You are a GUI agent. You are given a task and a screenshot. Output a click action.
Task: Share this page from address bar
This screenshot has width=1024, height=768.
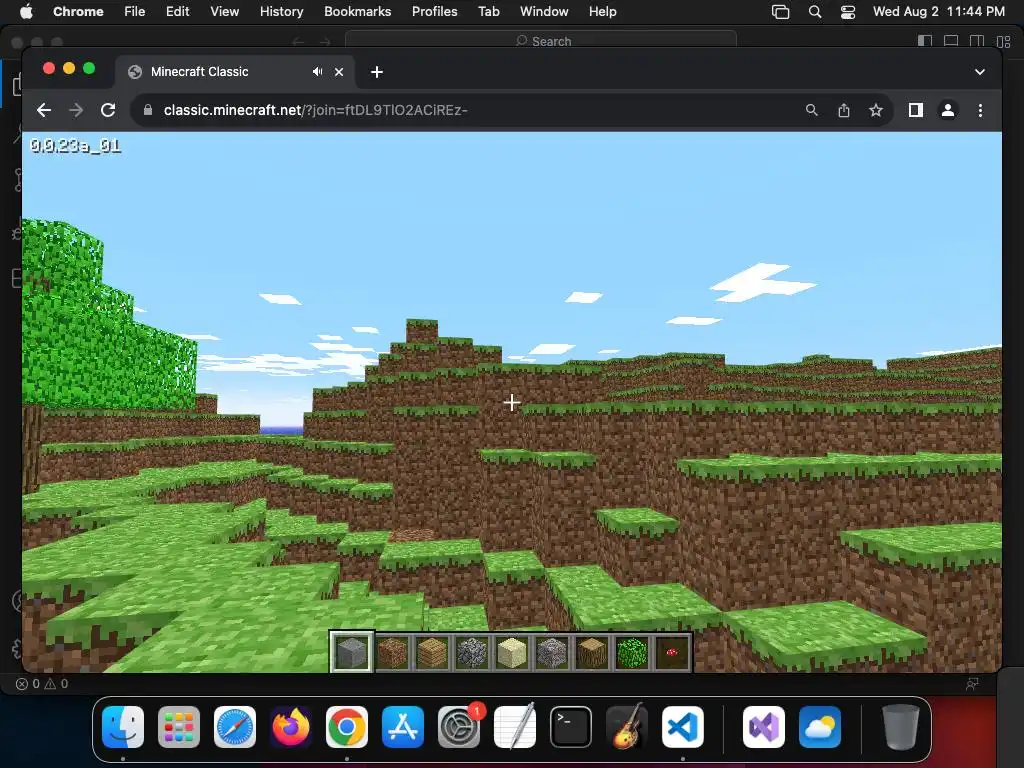[844, 110]
